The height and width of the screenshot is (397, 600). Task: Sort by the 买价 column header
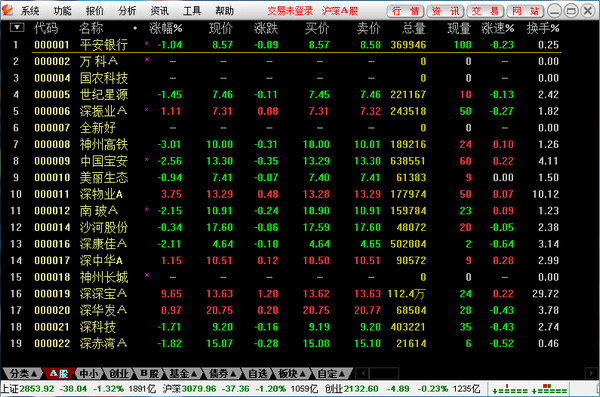[x=317, y=28]
